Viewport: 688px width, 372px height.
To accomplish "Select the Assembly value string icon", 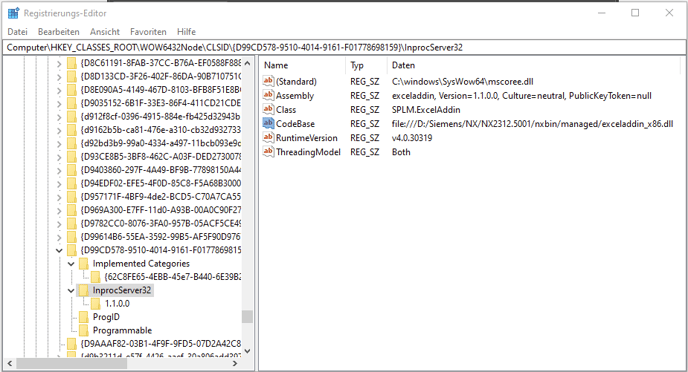I will (268, 95).
